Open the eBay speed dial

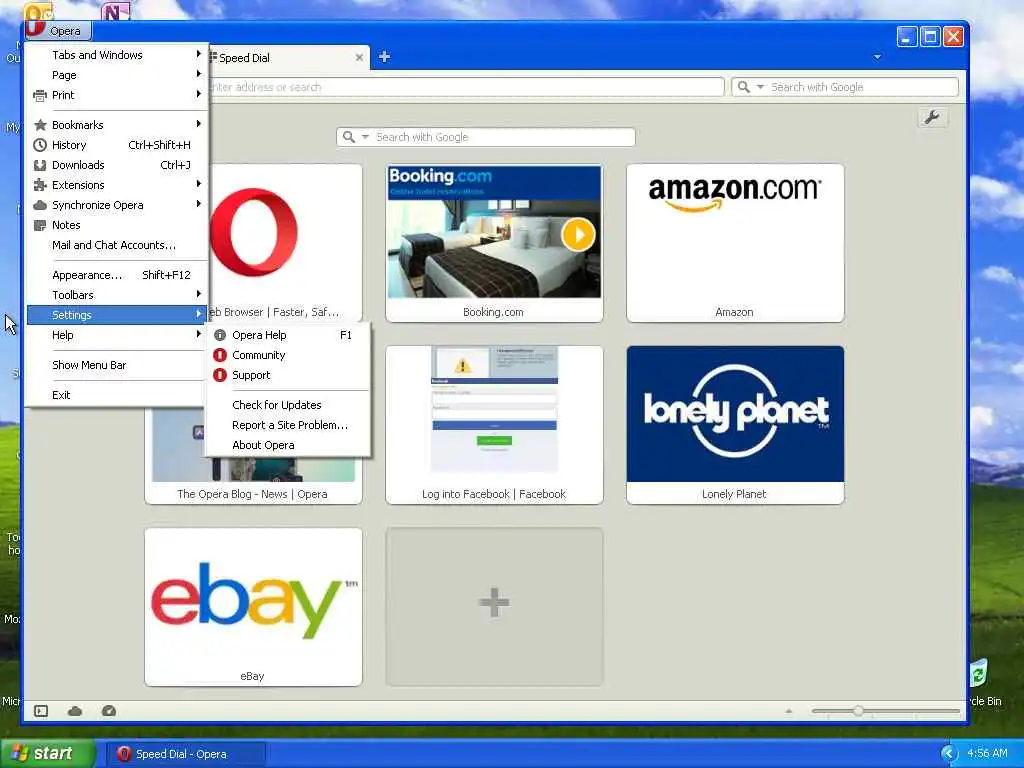pyautogui.click(x=253, y=607)
